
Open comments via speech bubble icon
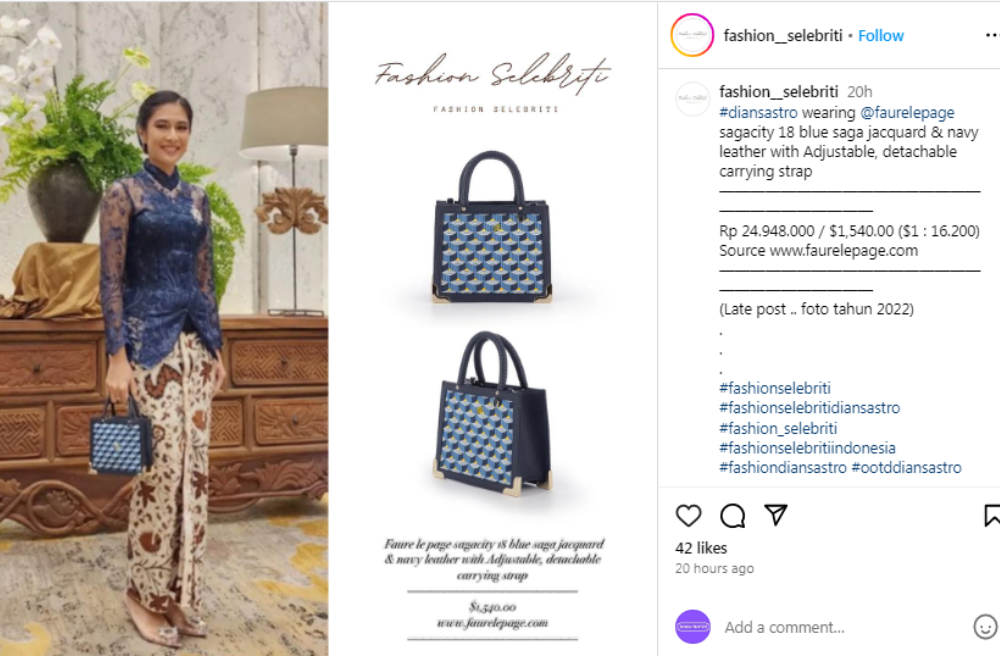pyautogui.click(x=732, y=515)
